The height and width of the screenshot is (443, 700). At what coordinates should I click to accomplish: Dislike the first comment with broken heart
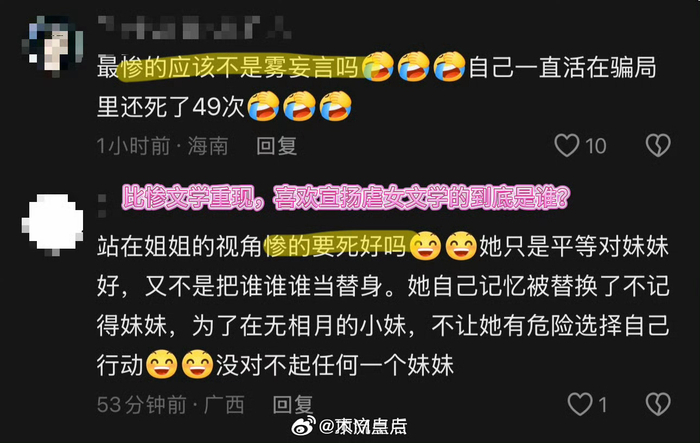[x=658, y=146]
